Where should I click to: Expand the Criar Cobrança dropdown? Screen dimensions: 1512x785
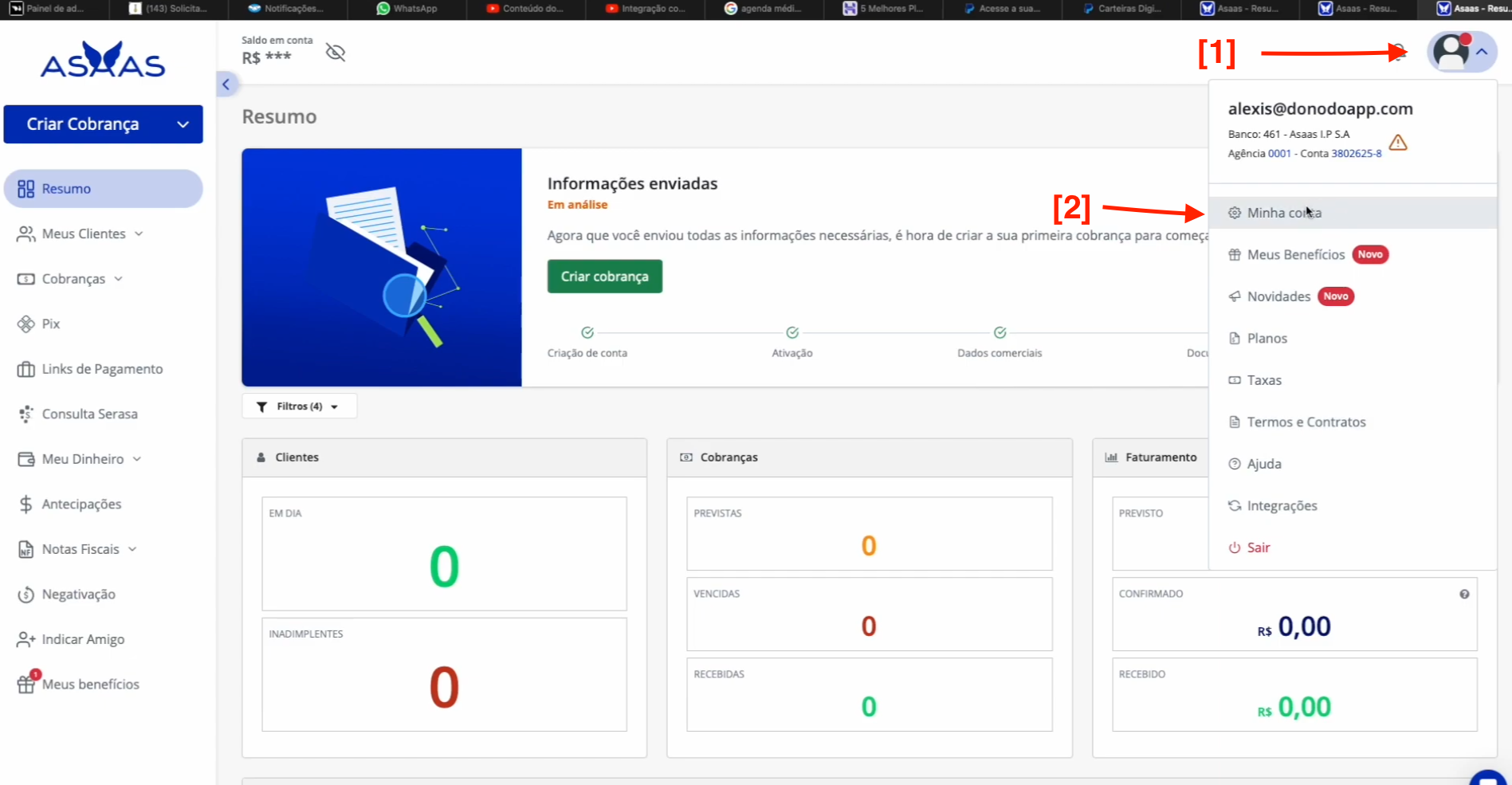[183, 124]
